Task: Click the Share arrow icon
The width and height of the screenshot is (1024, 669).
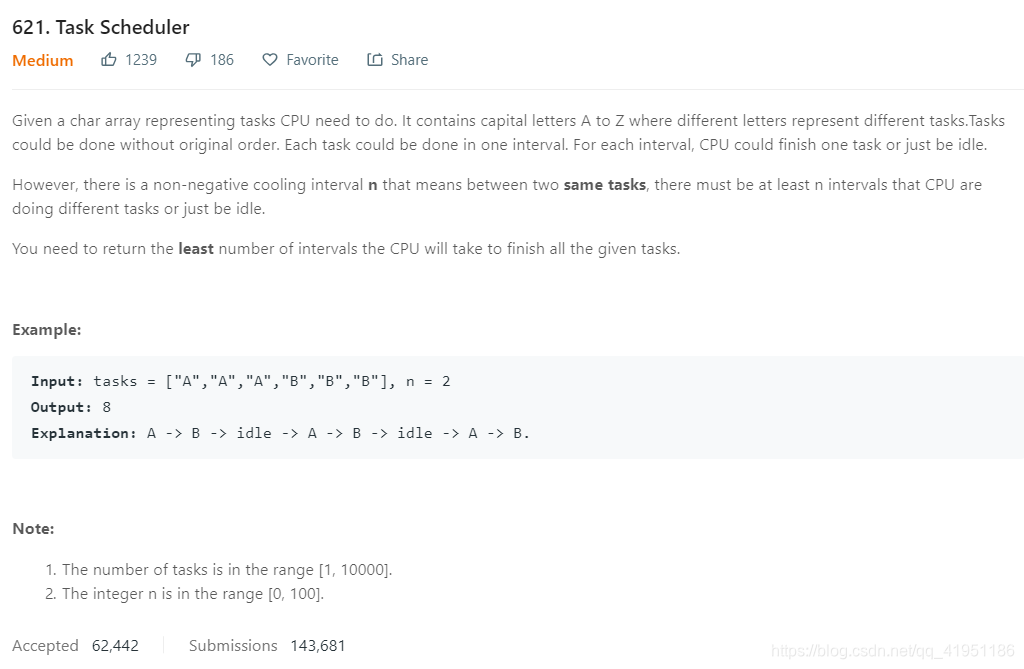Action: tap(375, 60)
